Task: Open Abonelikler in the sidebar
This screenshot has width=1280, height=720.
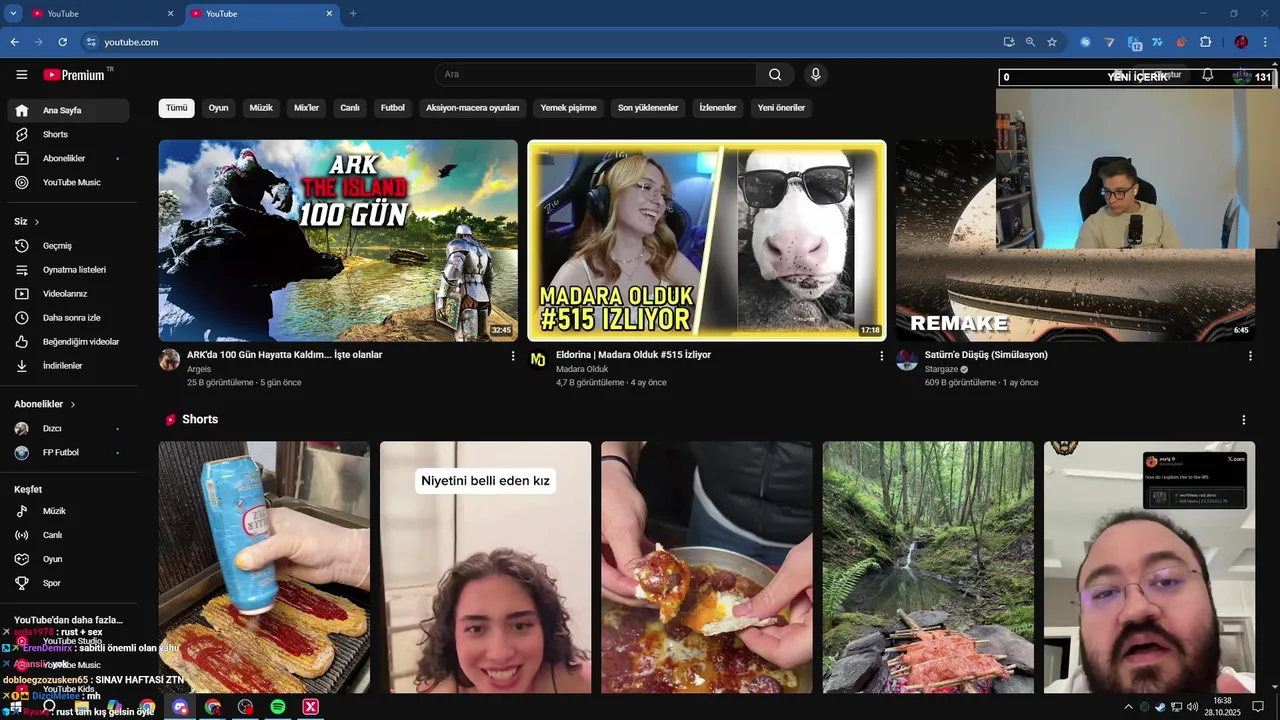Action: pyautogui.click(x=68, y=158)
